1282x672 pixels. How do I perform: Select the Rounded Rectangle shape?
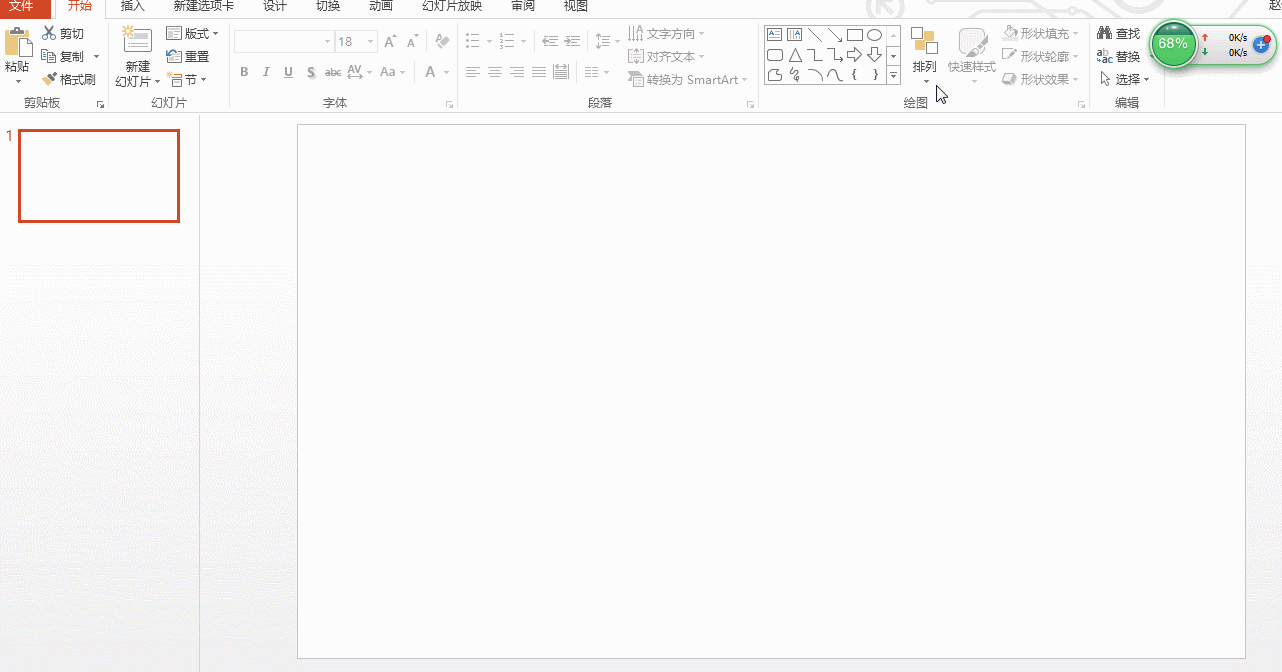click(775, 54)
